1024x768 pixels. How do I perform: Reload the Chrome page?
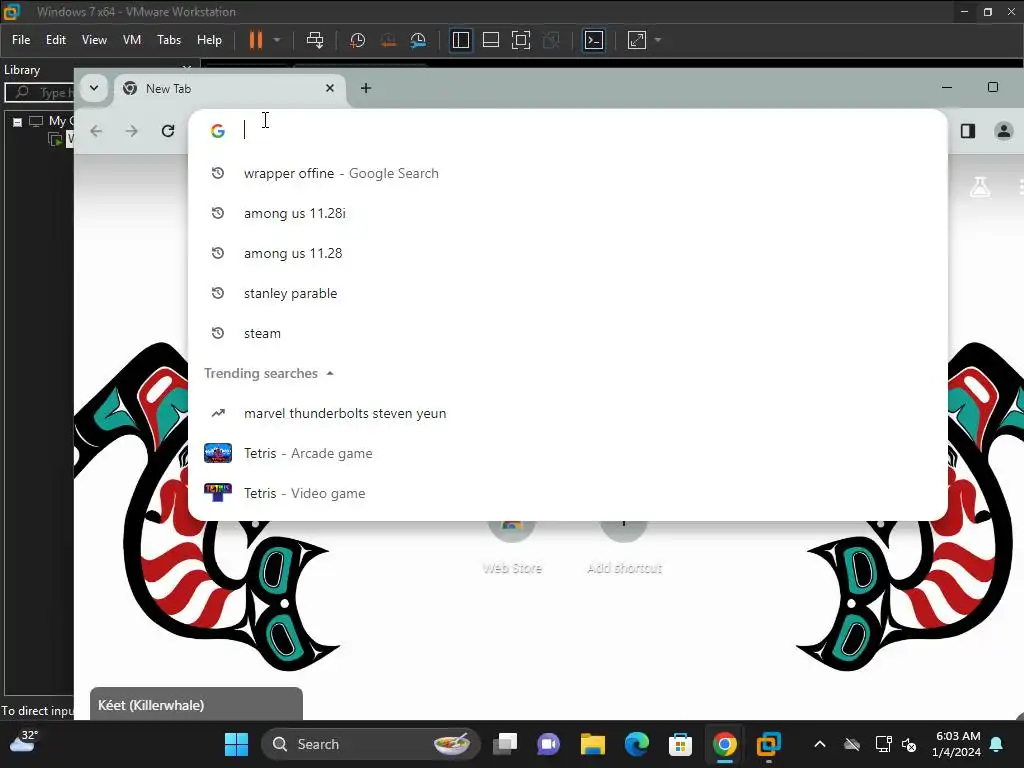click(168, 131)
